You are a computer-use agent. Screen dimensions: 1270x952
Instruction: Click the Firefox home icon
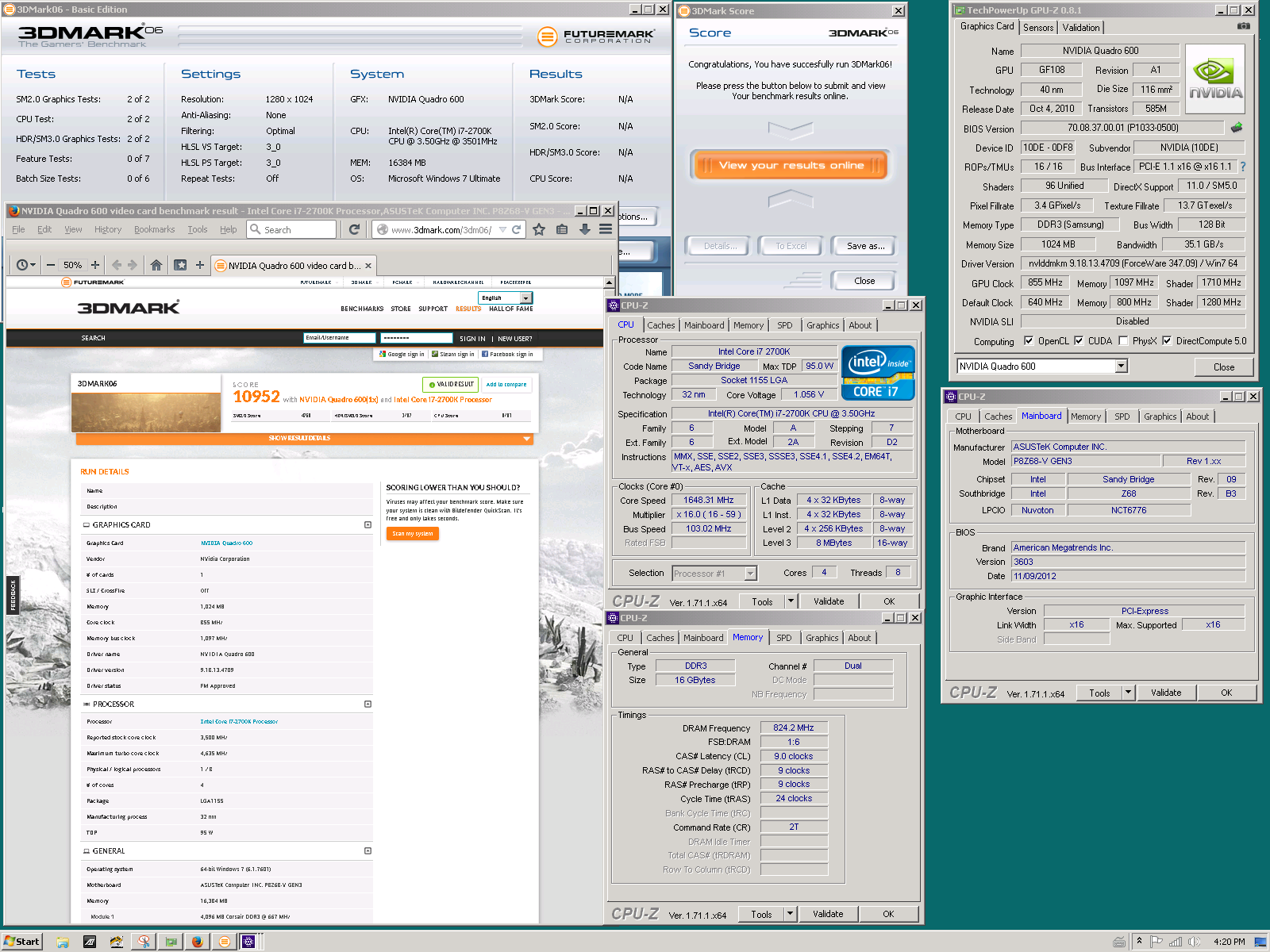tap(156, 265)
